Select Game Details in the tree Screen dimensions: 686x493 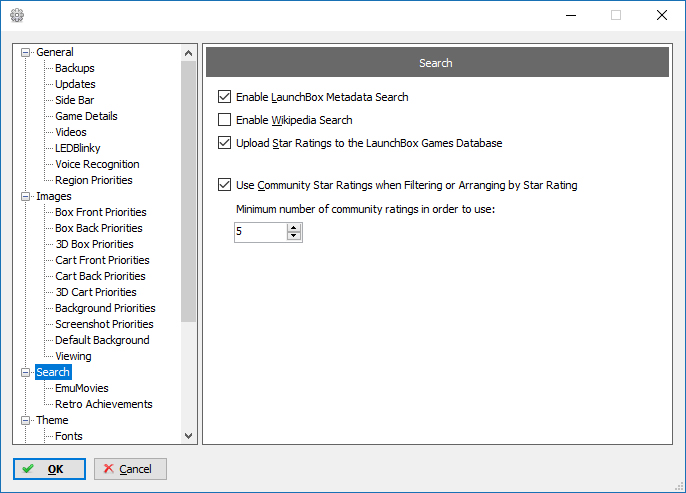click(86, 116)
